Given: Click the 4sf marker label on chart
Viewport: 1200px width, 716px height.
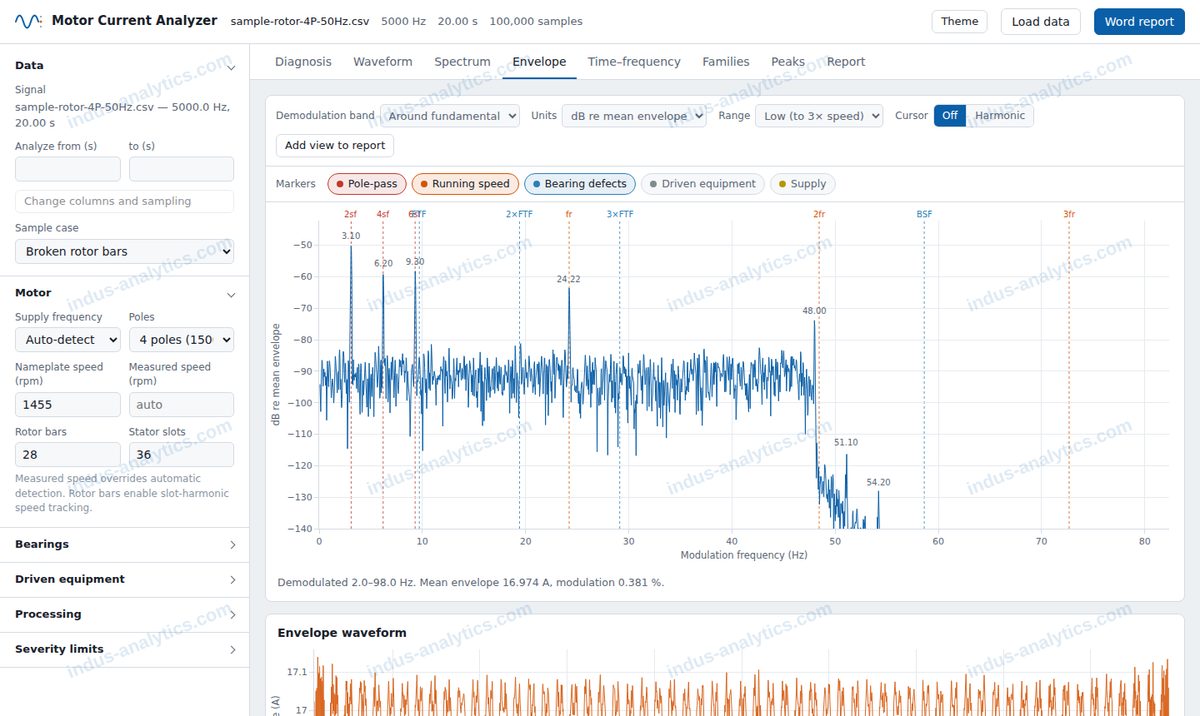Looking at the screenshot, I should pyautogui.click(x=383, y=214).
